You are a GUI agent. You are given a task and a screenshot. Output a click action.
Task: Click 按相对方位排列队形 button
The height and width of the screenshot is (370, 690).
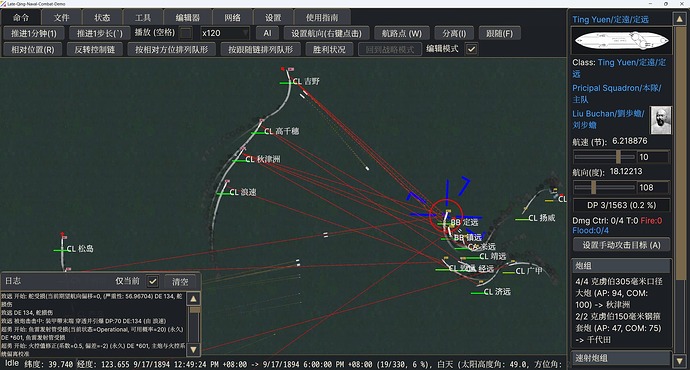coord(172,49)
